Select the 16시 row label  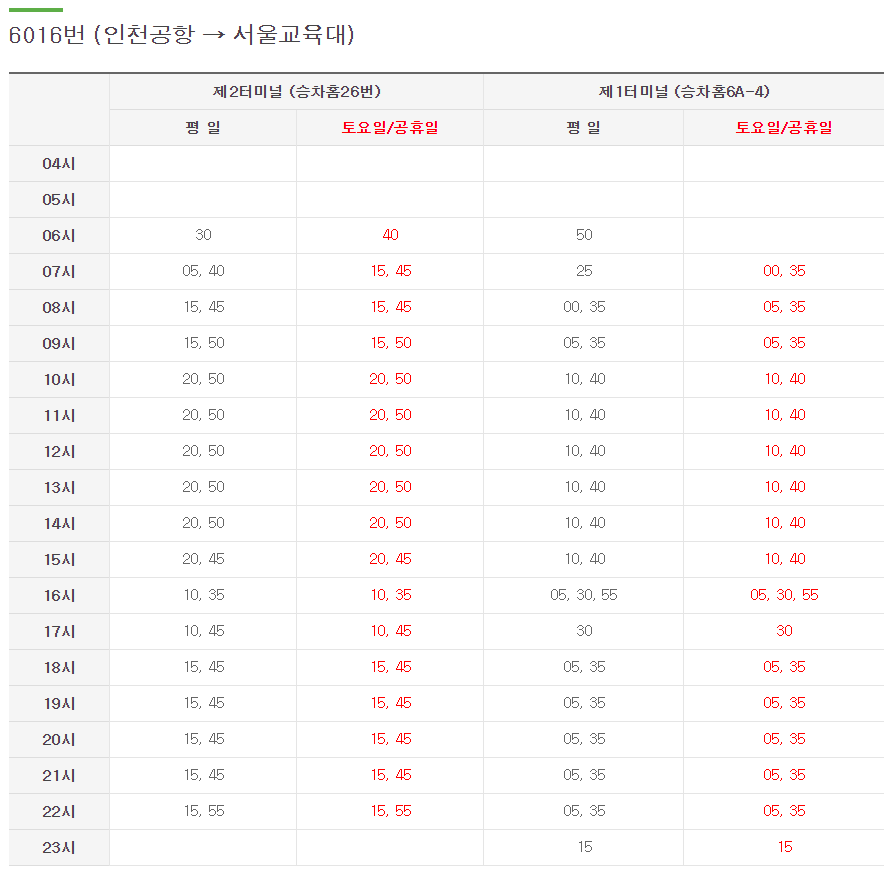(59, 595)
